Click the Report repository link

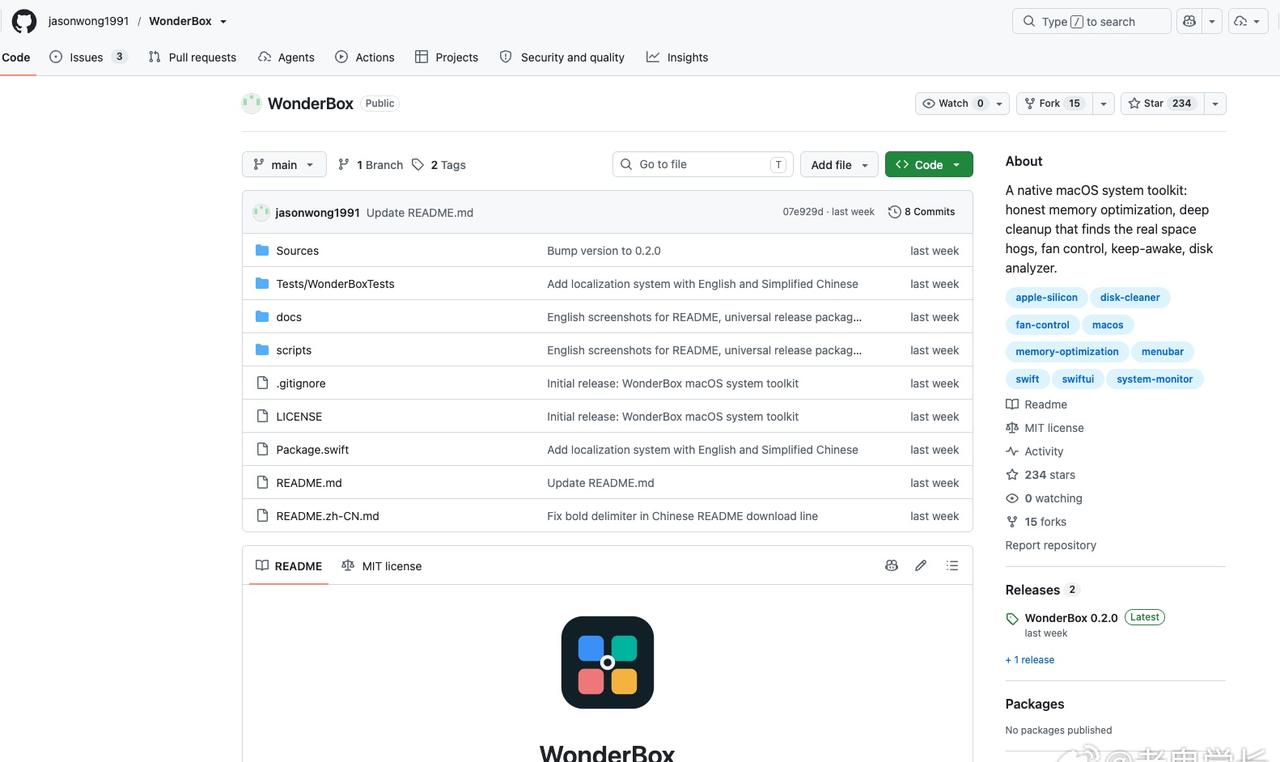tap(1051, 545)
